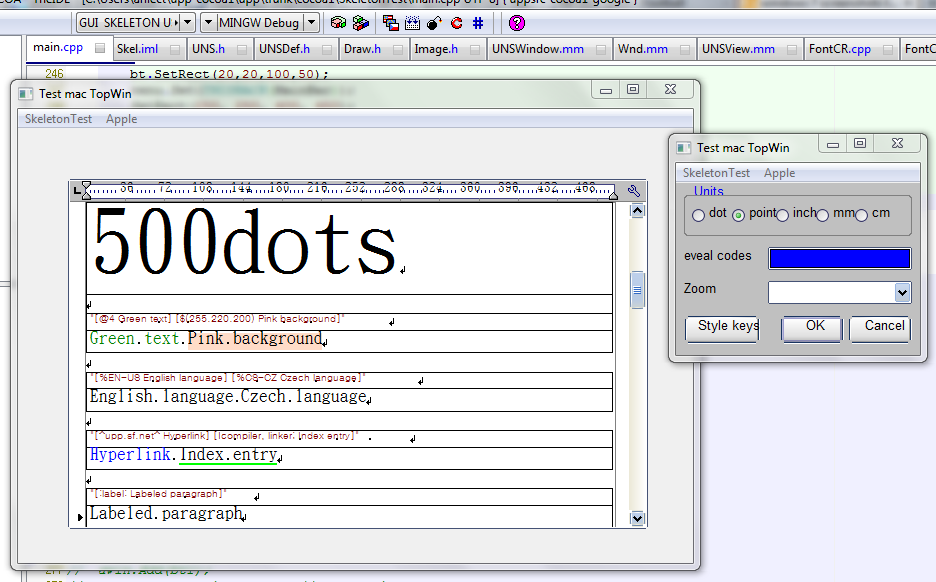
Task: Click the wrench icon beside the ruler
Action: pos(634,190)
